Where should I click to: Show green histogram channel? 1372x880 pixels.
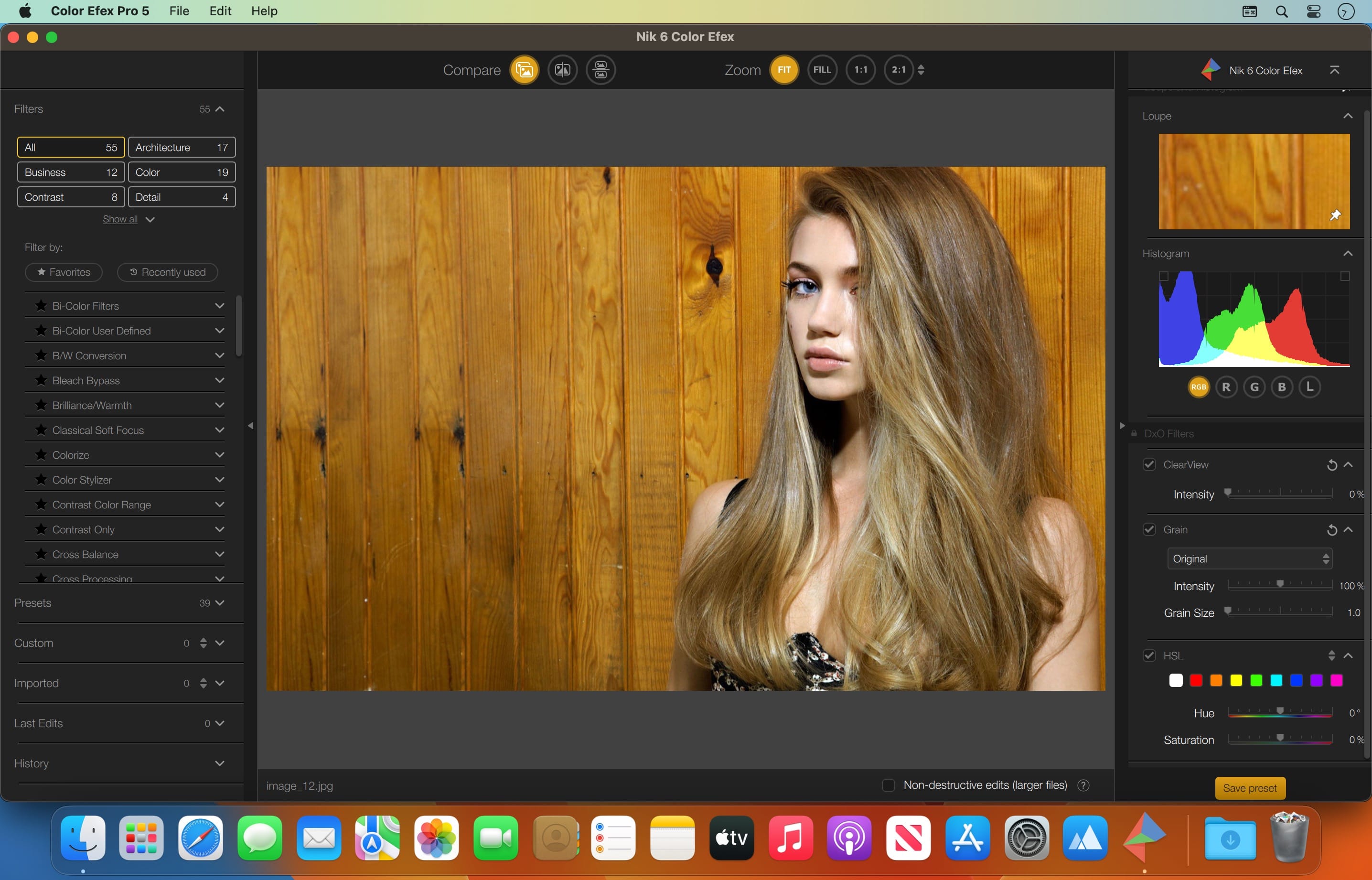coord(1254,387)
